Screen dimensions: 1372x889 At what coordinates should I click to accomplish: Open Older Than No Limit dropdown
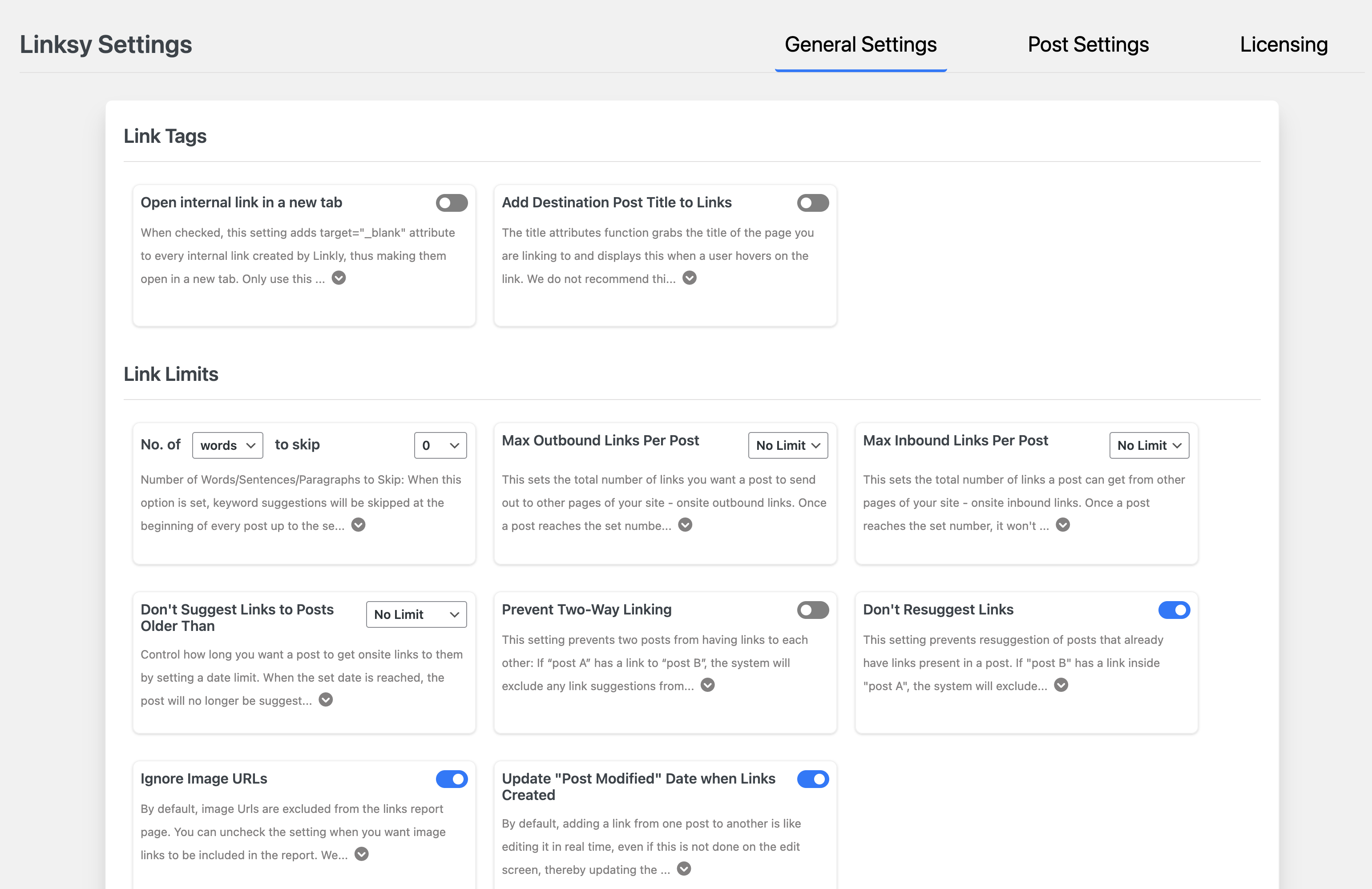pyautogui.click(x=416, y=614)
